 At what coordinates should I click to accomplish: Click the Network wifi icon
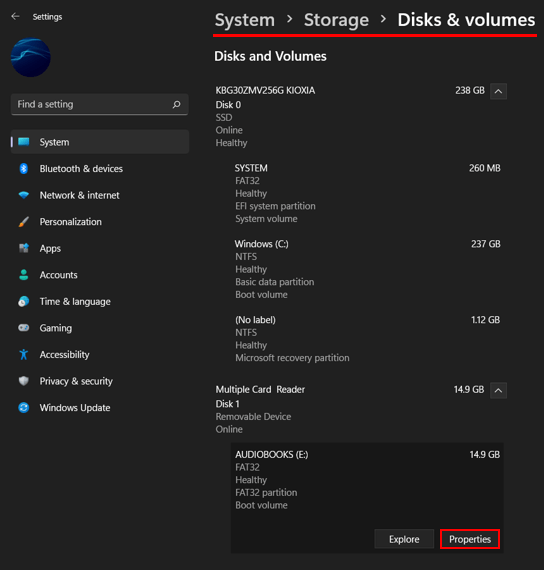pyautogui.click(x=24, y=195)
